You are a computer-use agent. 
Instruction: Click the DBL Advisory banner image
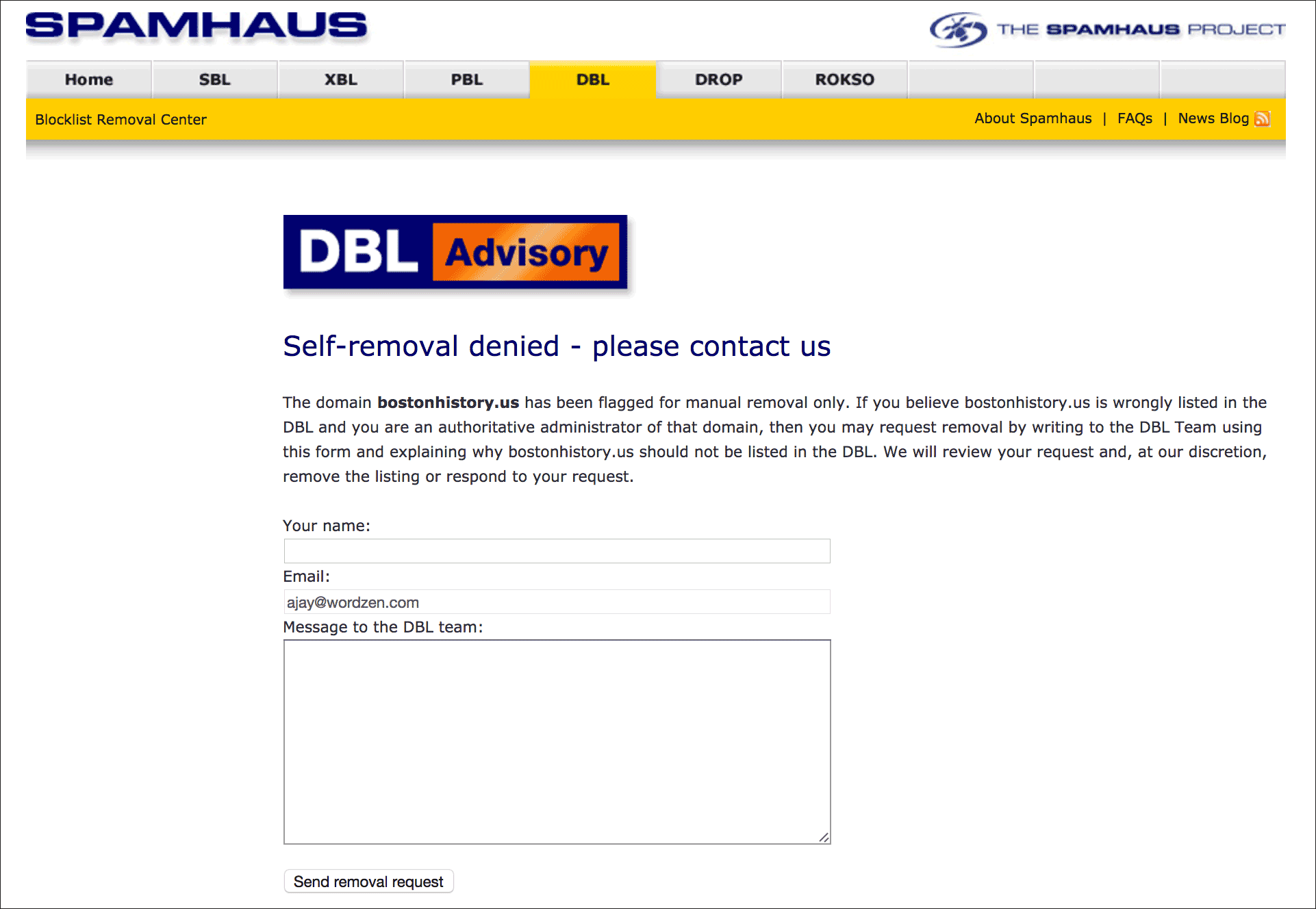(x=455, y=252)
